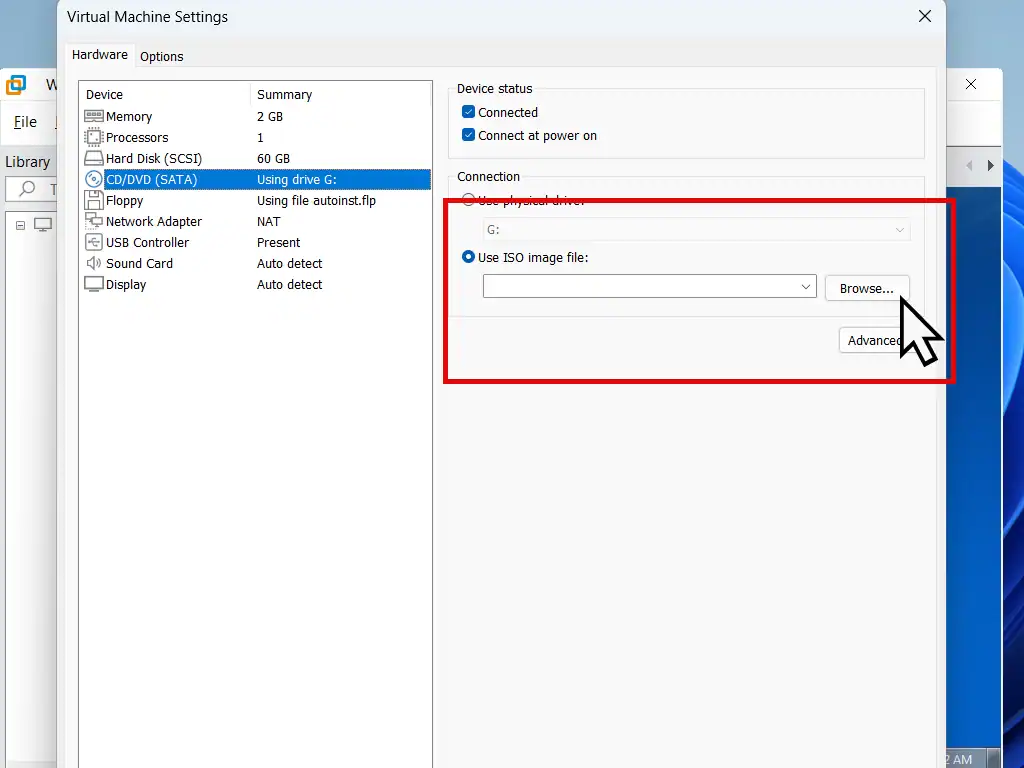
Task: Choose Use physical drive radio option
Action: point(468,201)
